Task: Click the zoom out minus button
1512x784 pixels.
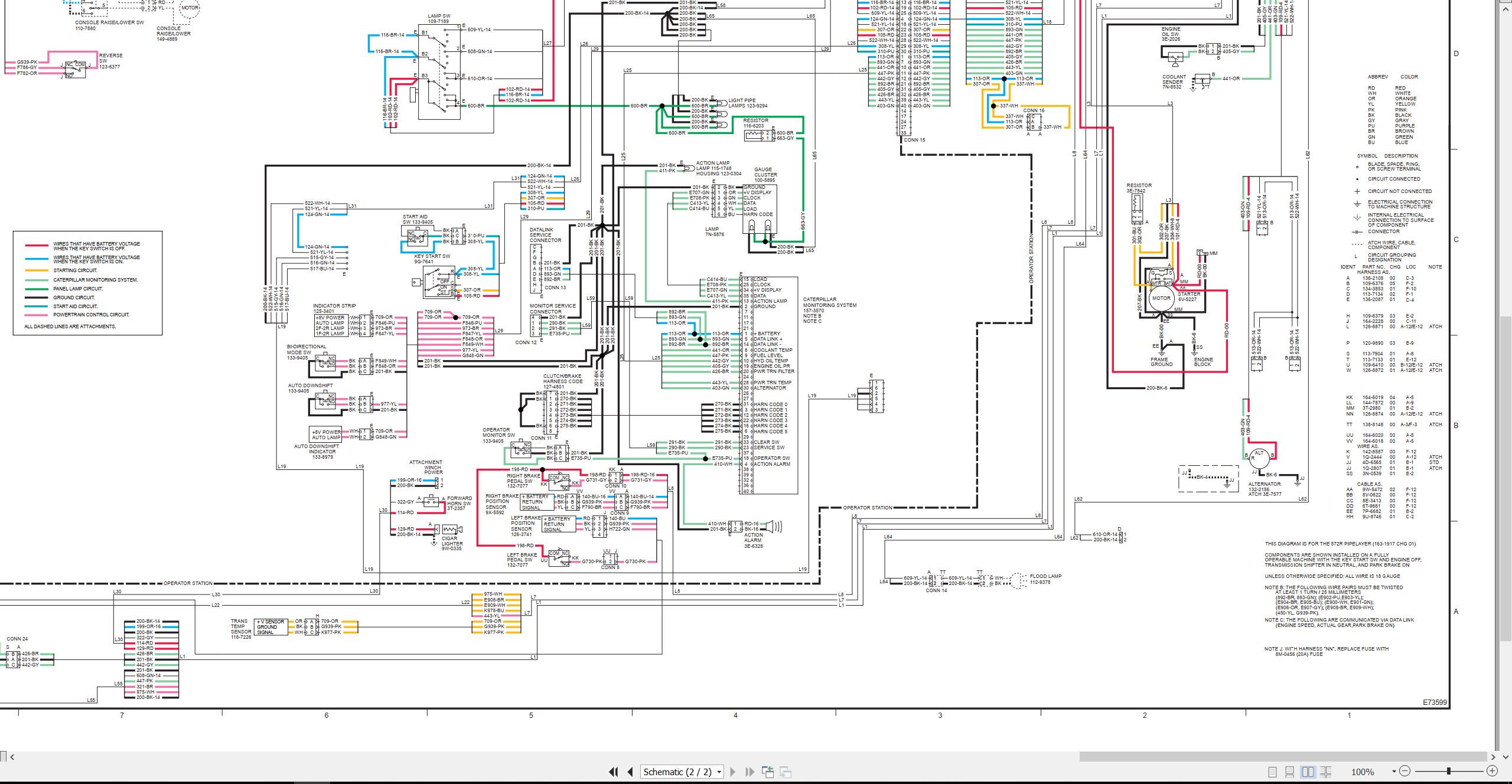Action: point(1405,771)
